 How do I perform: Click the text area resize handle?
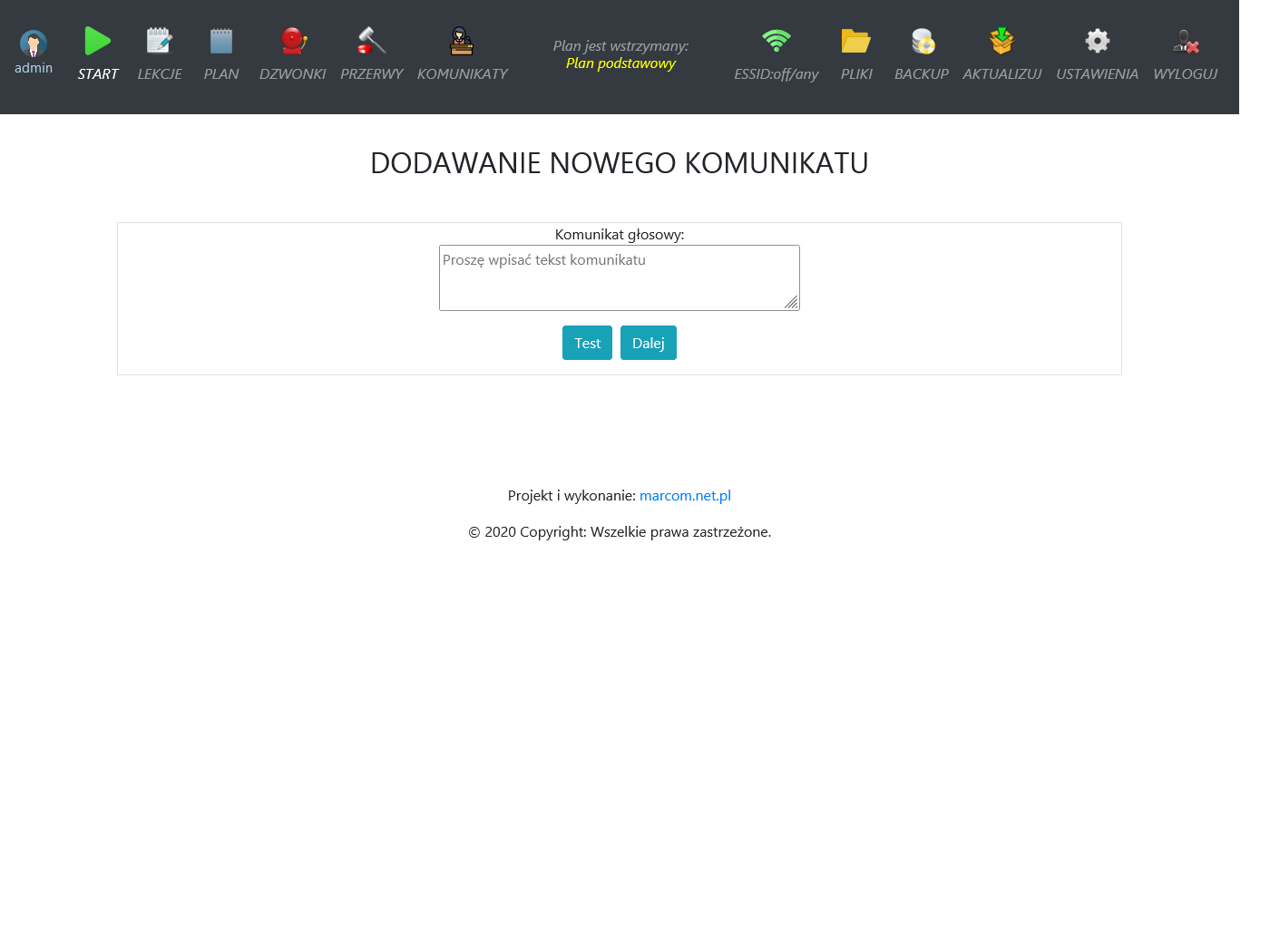pos(791,302)
